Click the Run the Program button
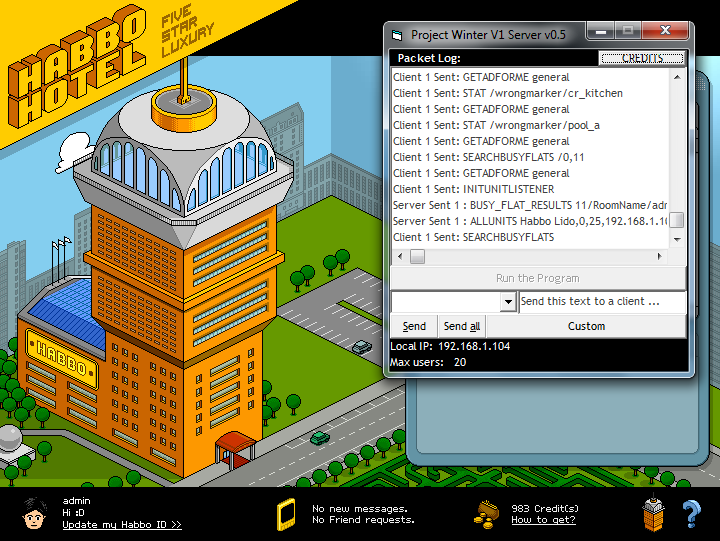This screenshot has height=541, width=720. click(x=538, y=278)
